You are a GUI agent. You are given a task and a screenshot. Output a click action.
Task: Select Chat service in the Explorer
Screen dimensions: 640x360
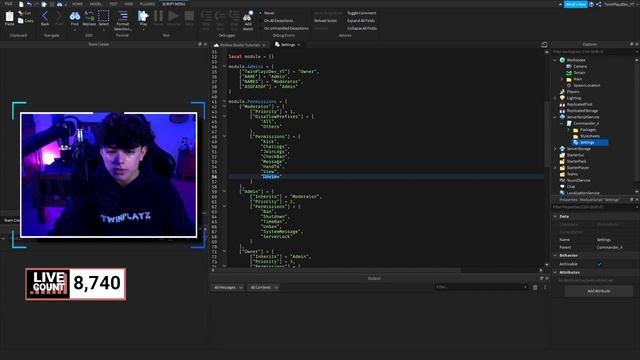tap(571, 187)
